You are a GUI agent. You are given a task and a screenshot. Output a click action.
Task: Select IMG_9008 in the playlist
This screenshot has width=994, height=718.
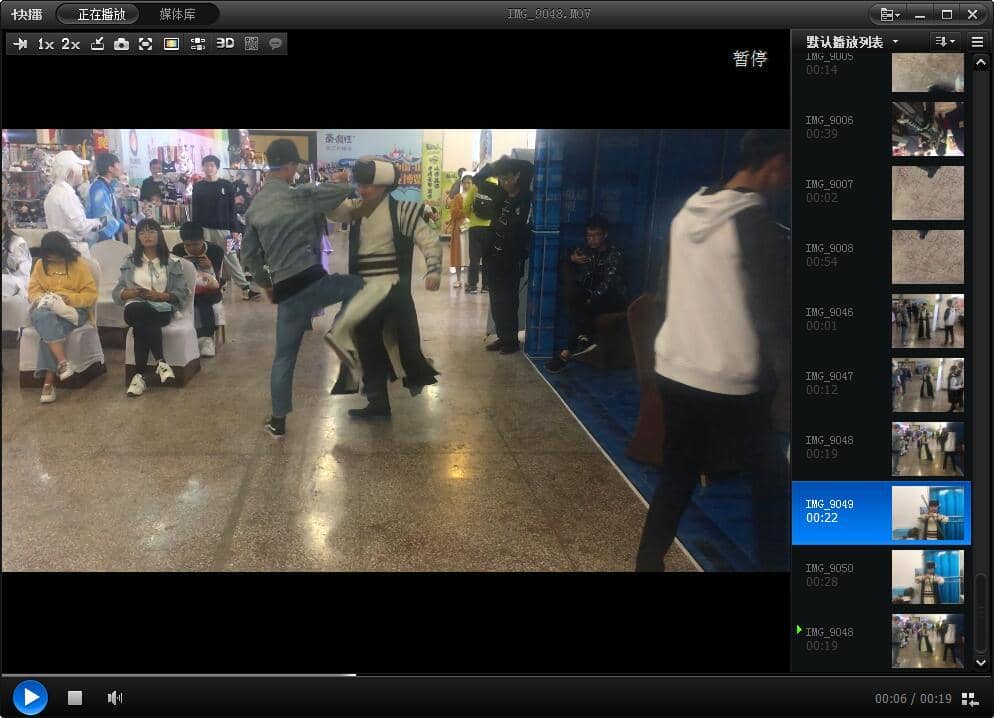[881, 255]
